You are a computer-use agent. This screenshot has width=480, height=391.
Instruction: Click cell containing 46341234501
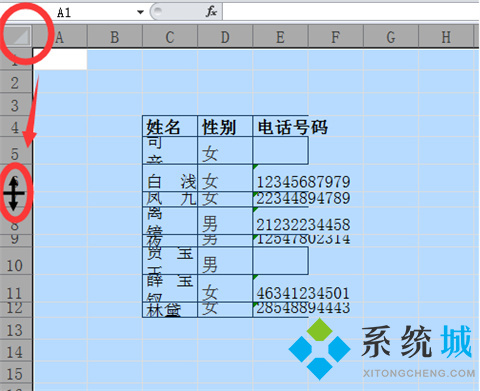point(281,288)
